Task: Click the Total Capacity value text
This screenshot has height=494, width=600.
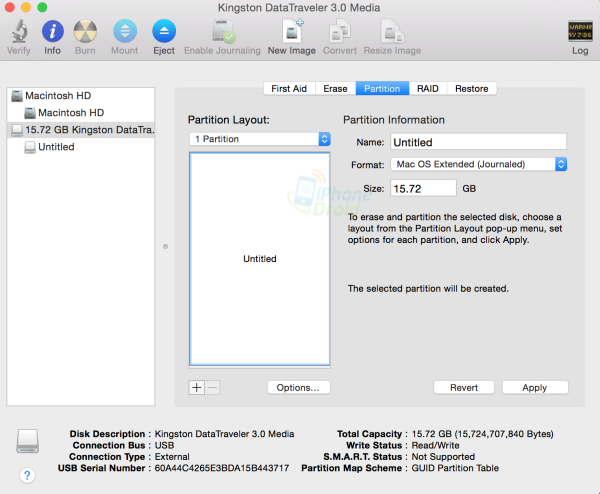Action: pyautogui.click(x=483, y=434)
